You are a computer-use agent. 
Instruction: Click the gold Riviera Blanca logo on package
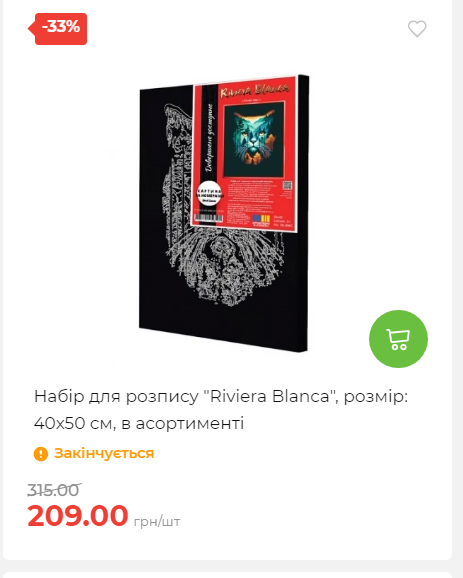pyautogui.click(x=254, y=91)
